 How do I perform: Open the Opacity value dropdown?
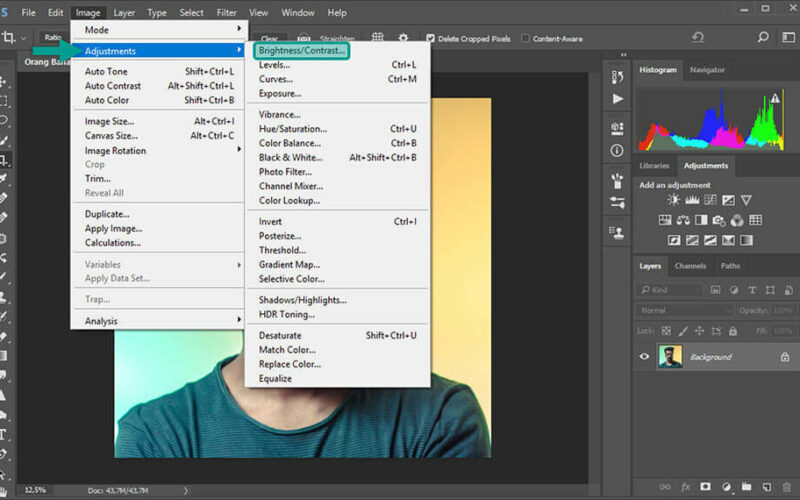pyautogui.click(x=783, y=310)
